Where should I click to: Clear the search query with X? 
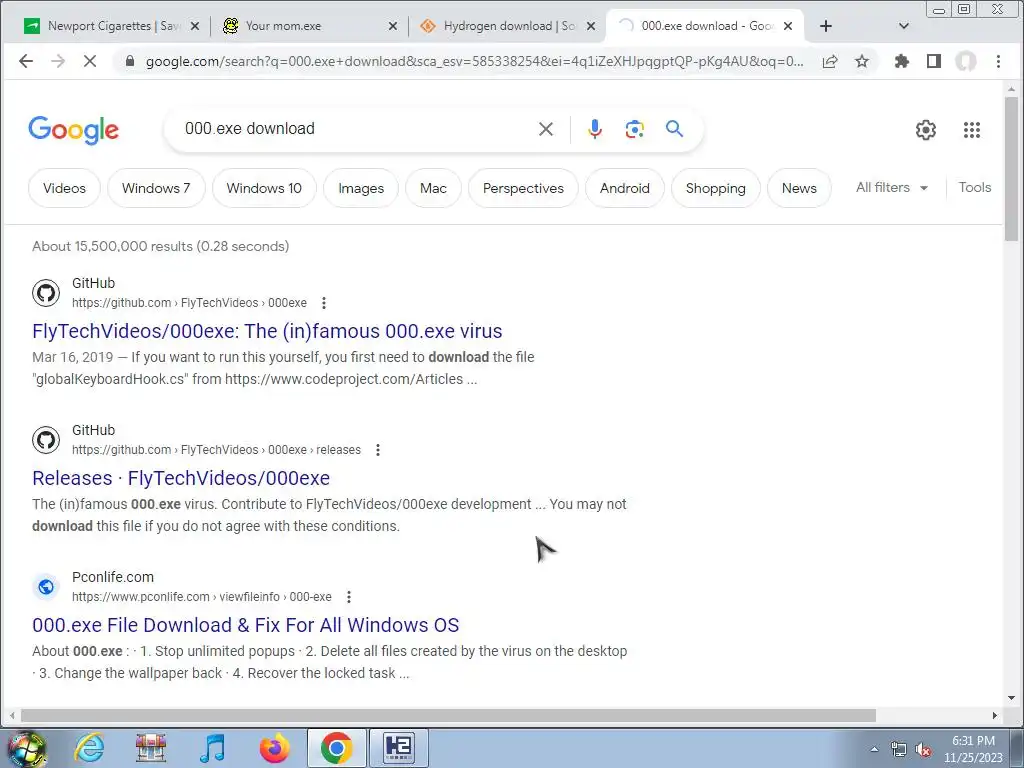coord(546,129)
